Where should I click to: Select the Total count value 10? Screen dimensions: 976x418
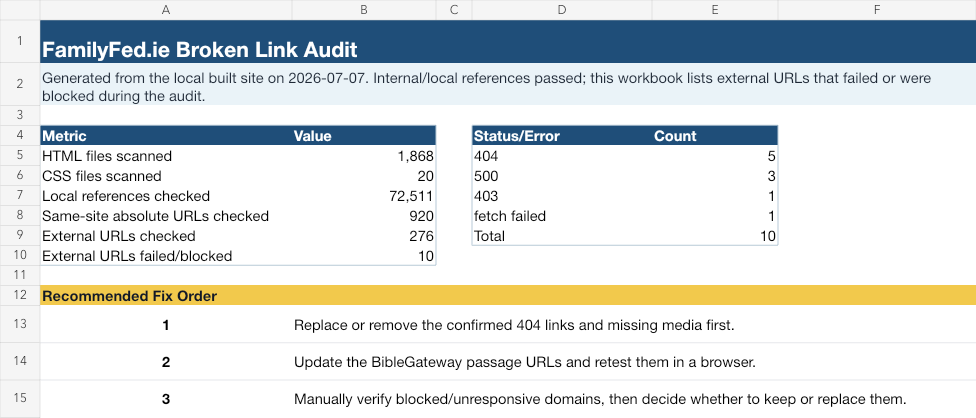click(715, 236)
